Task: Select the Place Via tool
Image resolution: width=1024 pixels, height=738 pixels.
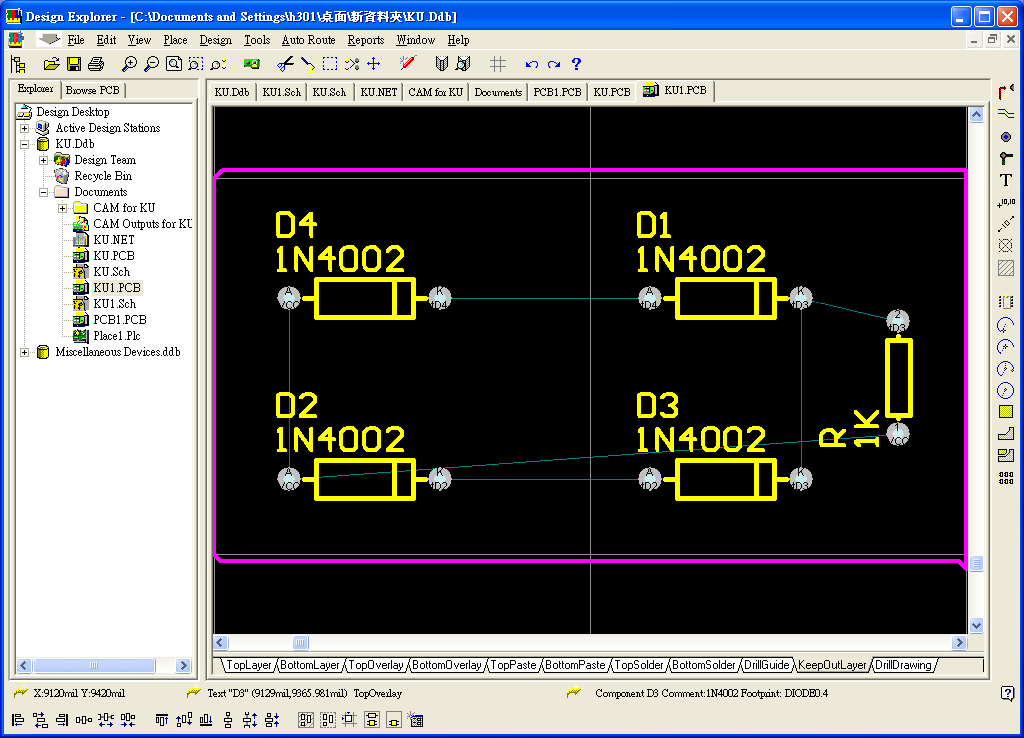Action: tap(1006, 136)
